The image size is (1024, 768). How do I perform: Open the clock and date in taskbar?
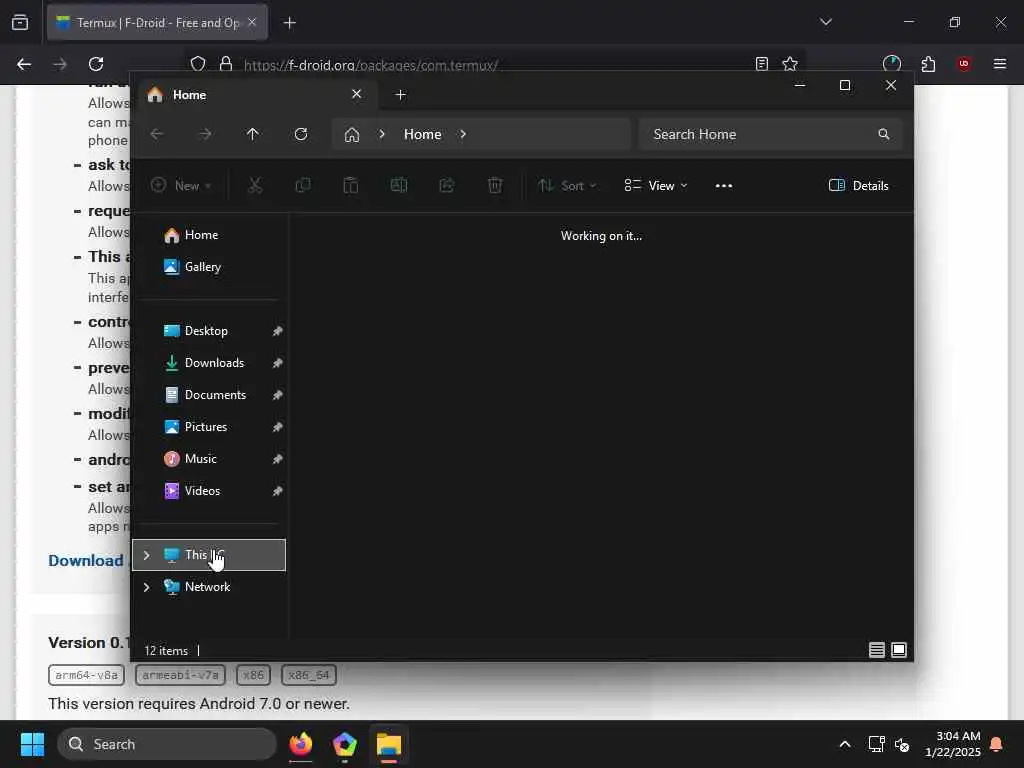click(x=953, y=744)
